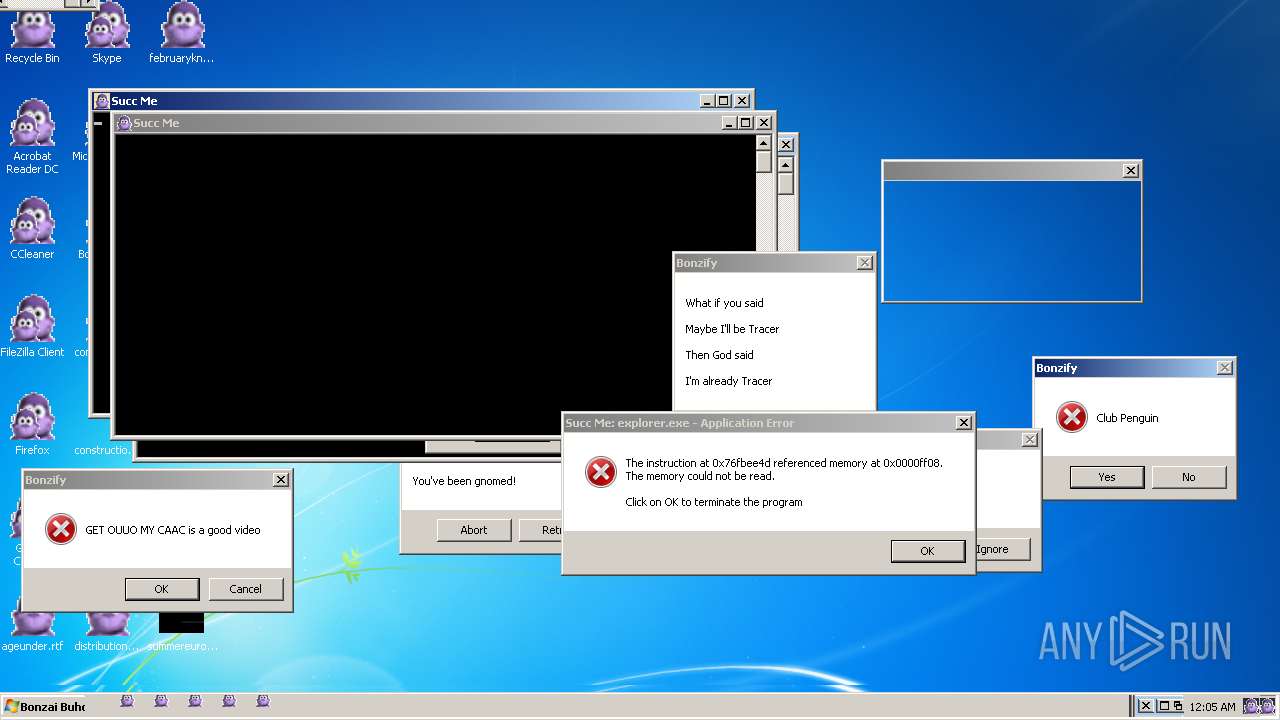This screenshot has width=1280, height=720.
Task: Launch Skype from the desktop
Action: (x=107, y=34)
